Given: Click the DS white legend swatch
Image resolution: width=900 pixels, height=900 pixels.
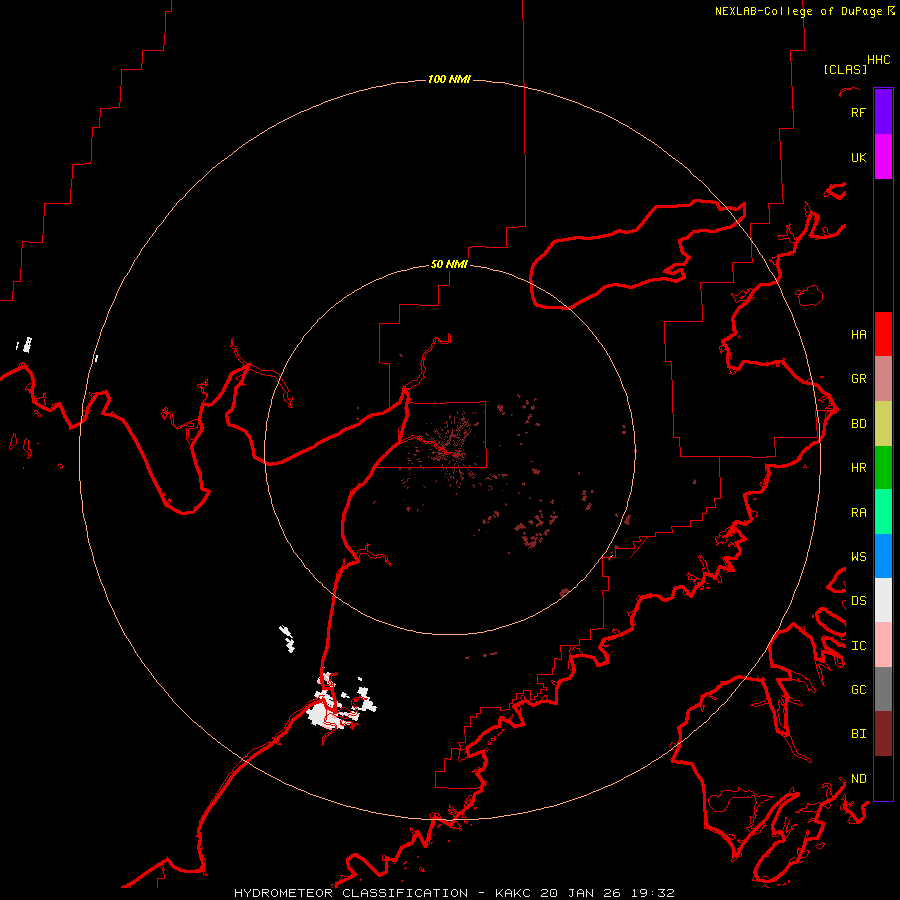Looking at the screenshot, I should 883,600.
